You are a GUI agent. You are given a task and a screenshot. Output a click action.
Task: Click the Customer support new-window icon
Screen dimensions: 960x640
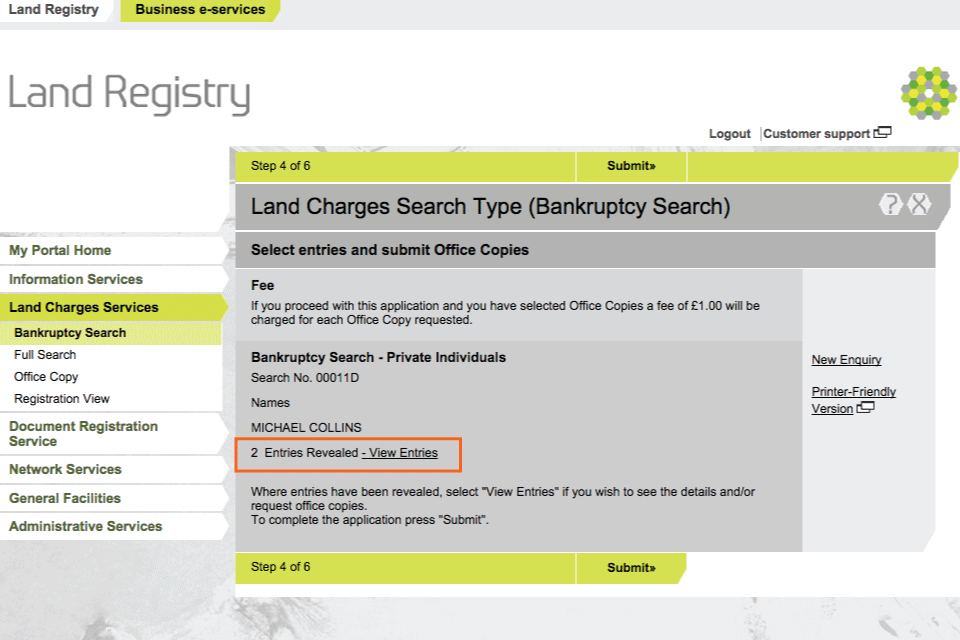(x=882, y=132)
